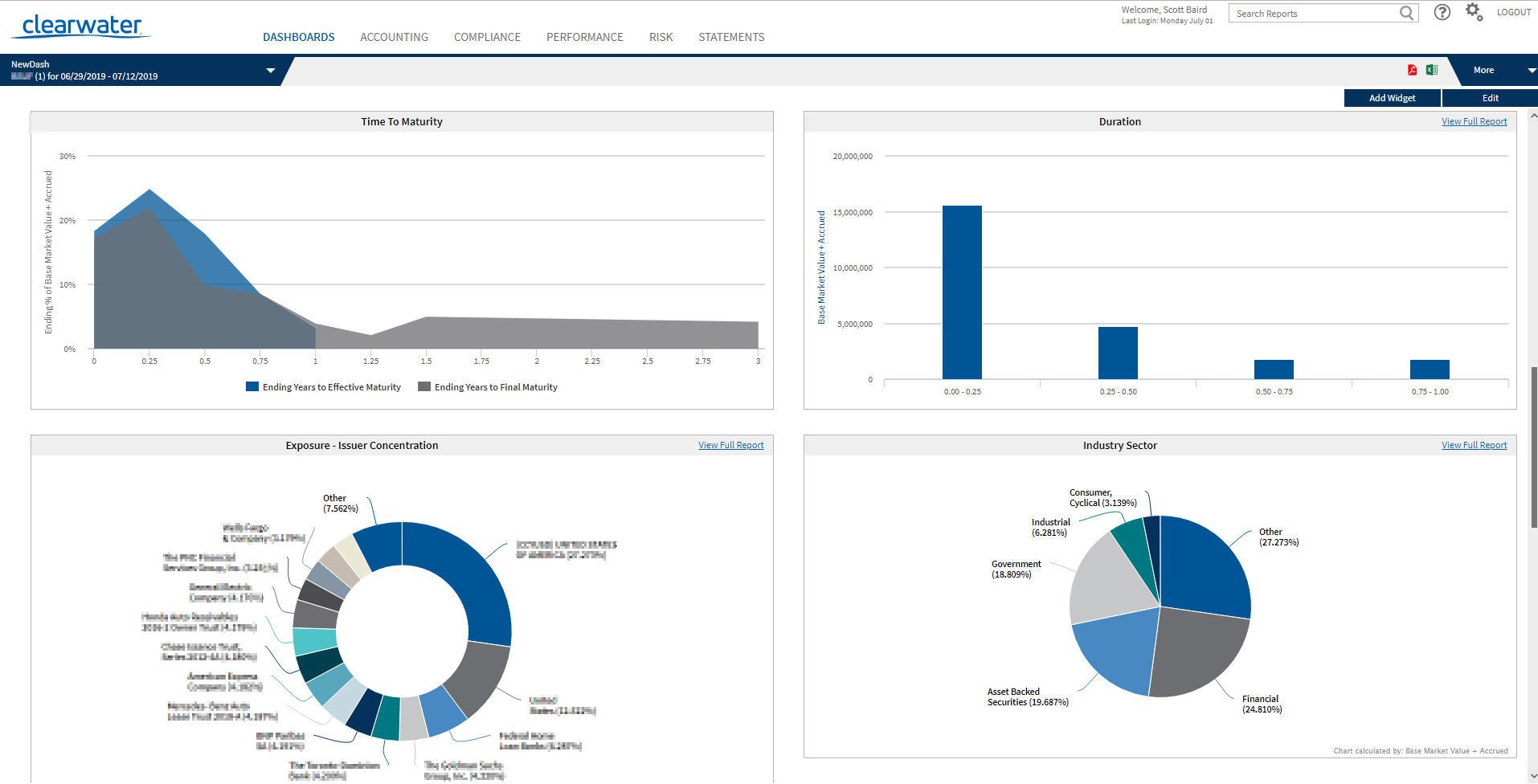The width and height of the screenshot is (1538, 784).
Task: Click the 0.25 - 0.50 duration bar
Action: pyautogui.click(x=1118, y=353)
